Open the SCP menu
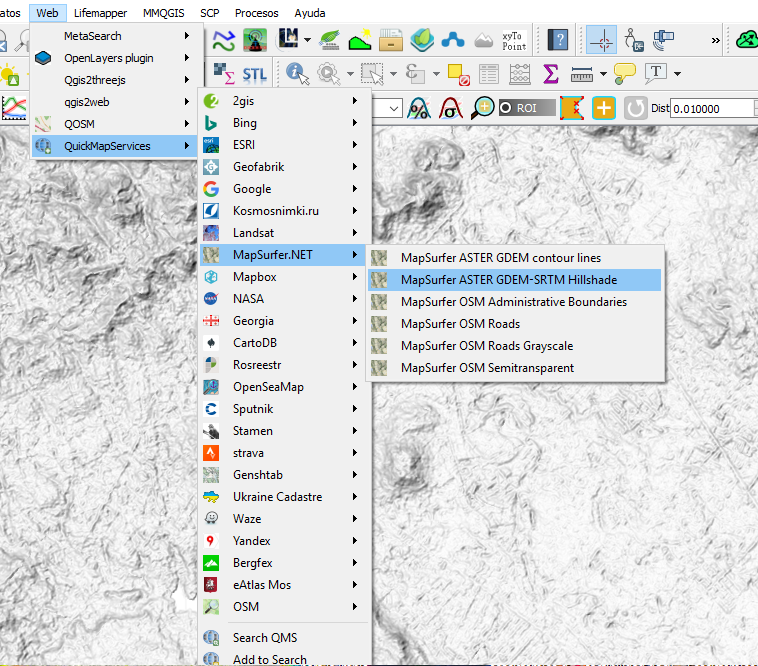 (x=209, y=13)
